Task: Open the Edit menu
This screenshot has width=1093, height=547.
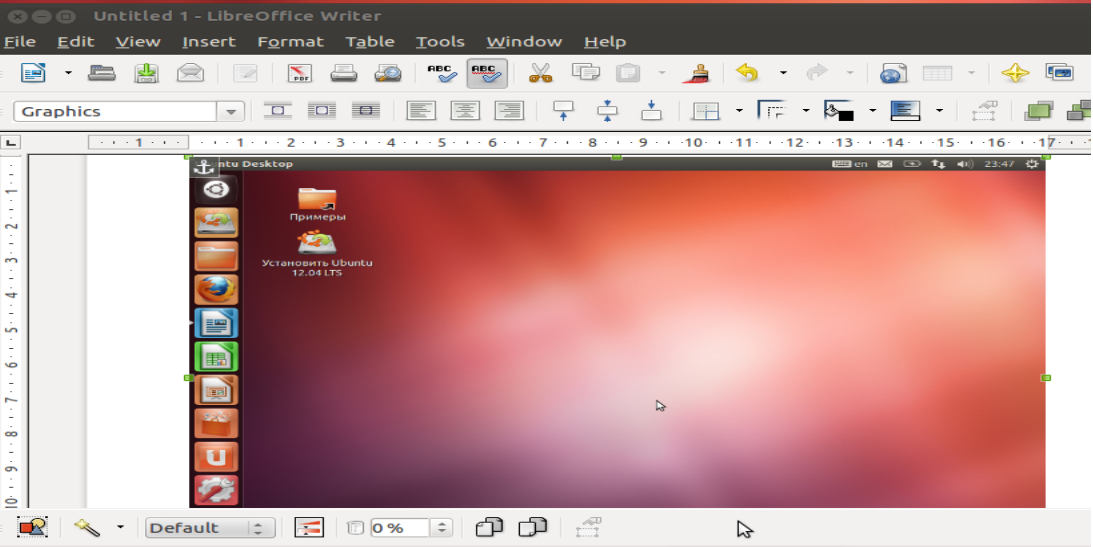Action: pyautogui.click(x=75, y=42)
